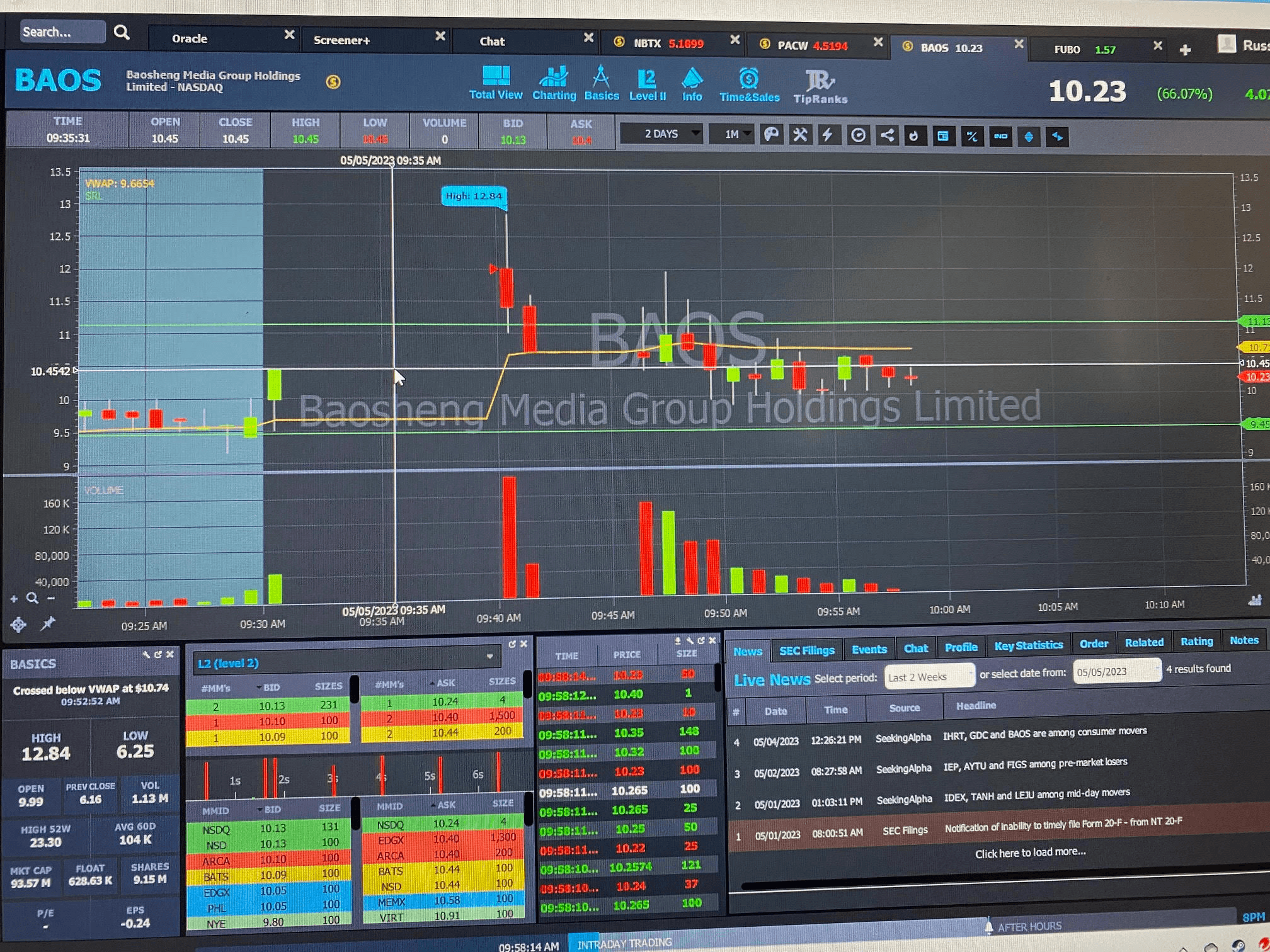Click the chart zoom-in plus control
Image resolution: width=1270 pixels, height=952 pixels.
point(14,599)
